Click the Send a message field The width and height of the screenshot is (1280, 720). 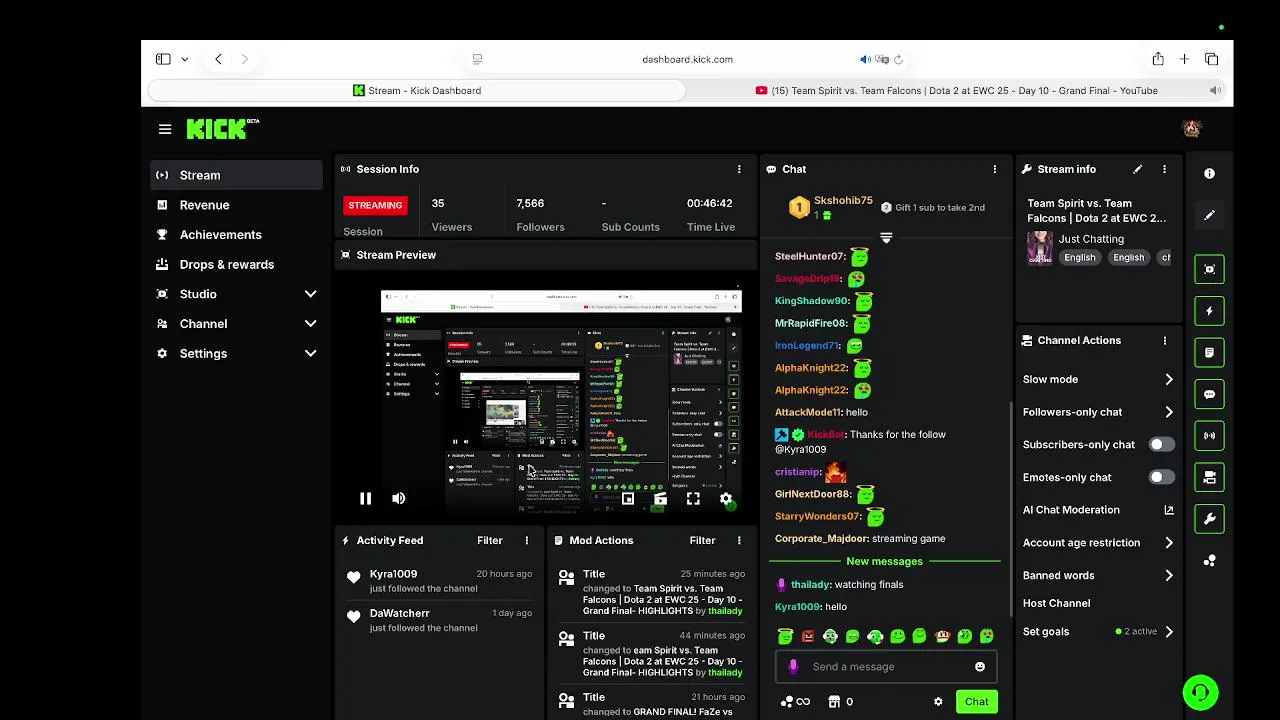(886, 667)
